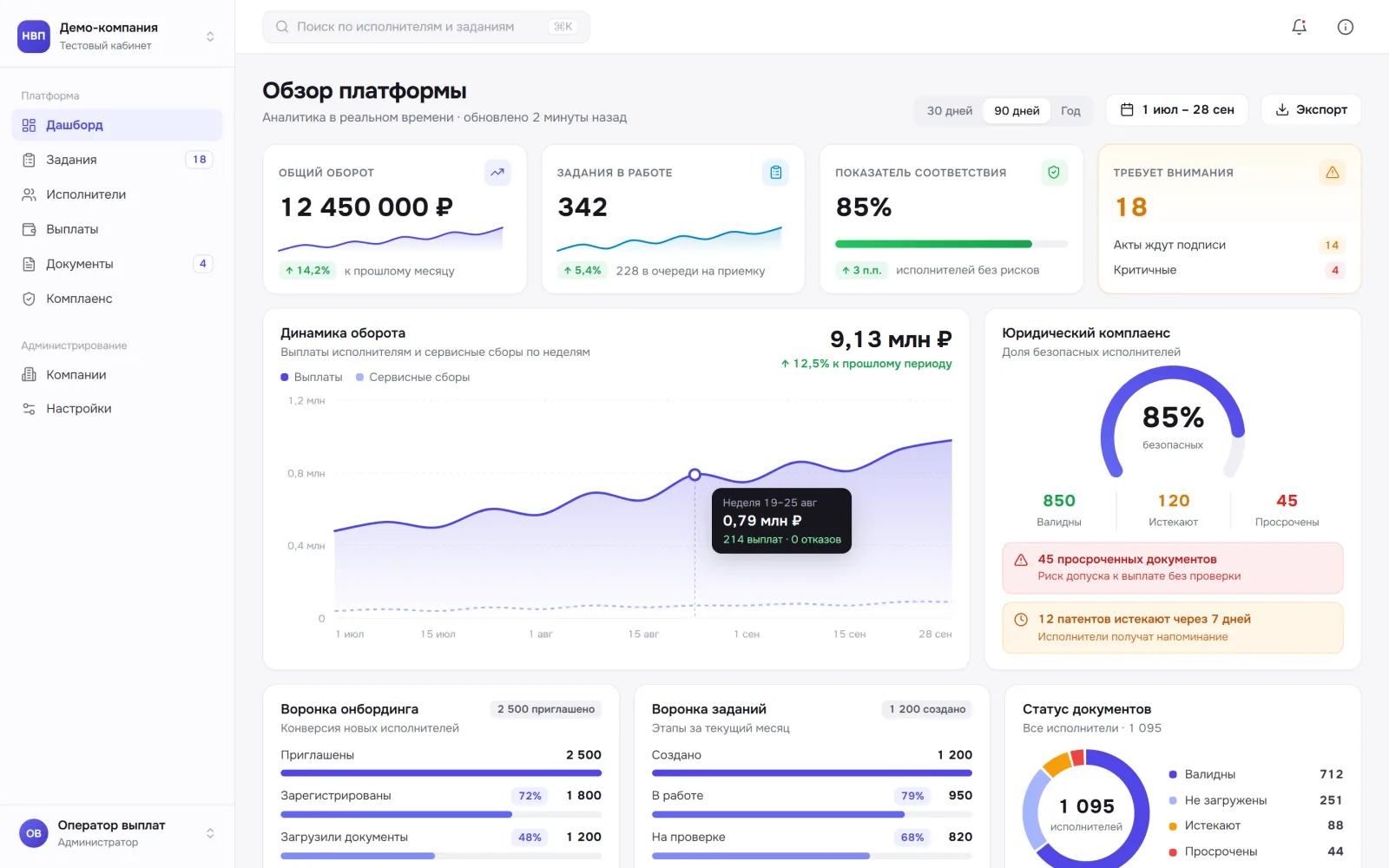The height and width of the screenshot is (868, 1389).
Task: Click the Настройки sliders icon
Action: pos(29,409)
